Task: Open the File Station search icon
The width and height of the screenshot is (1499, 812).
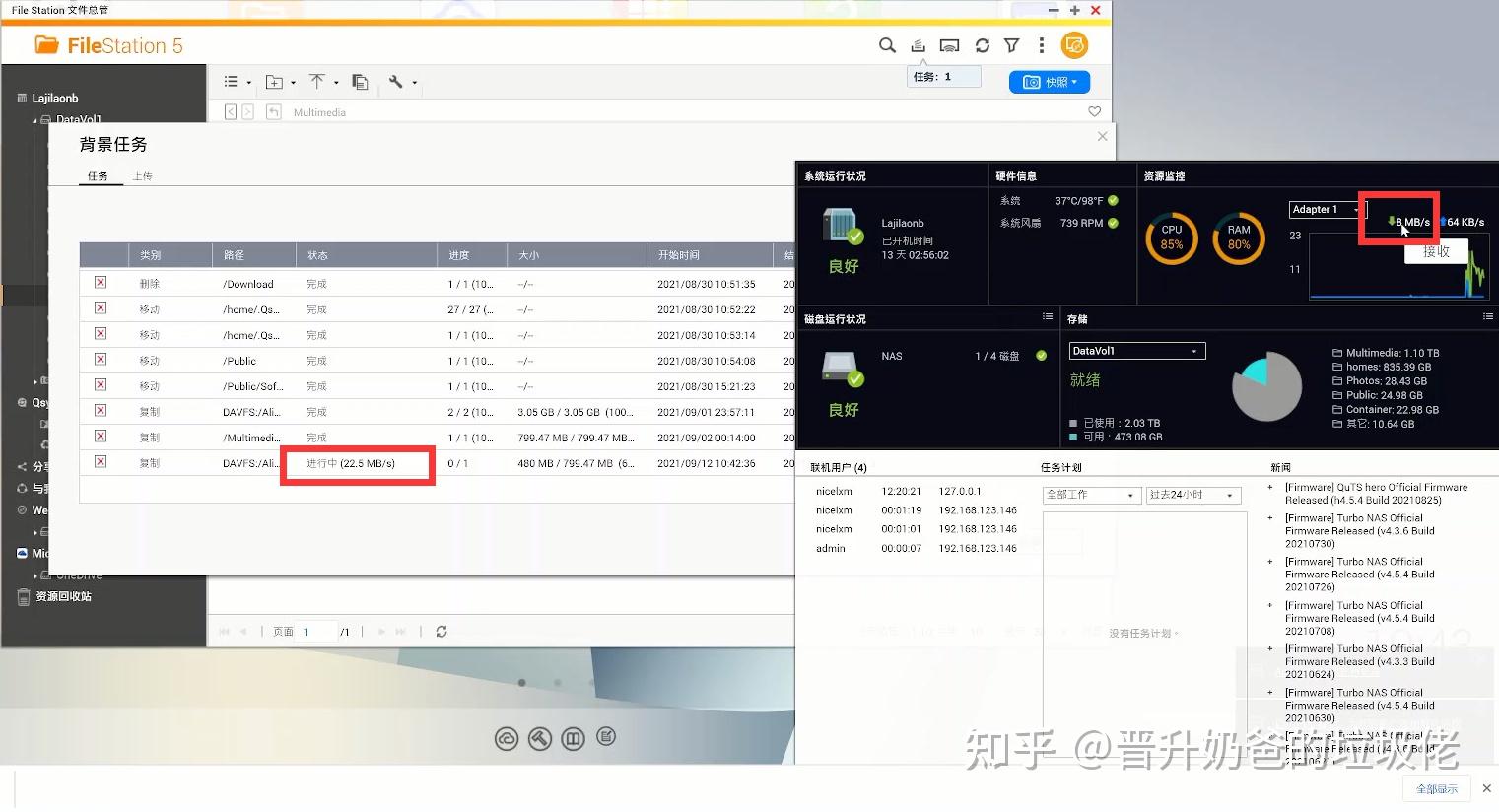Action: point(887,45)
